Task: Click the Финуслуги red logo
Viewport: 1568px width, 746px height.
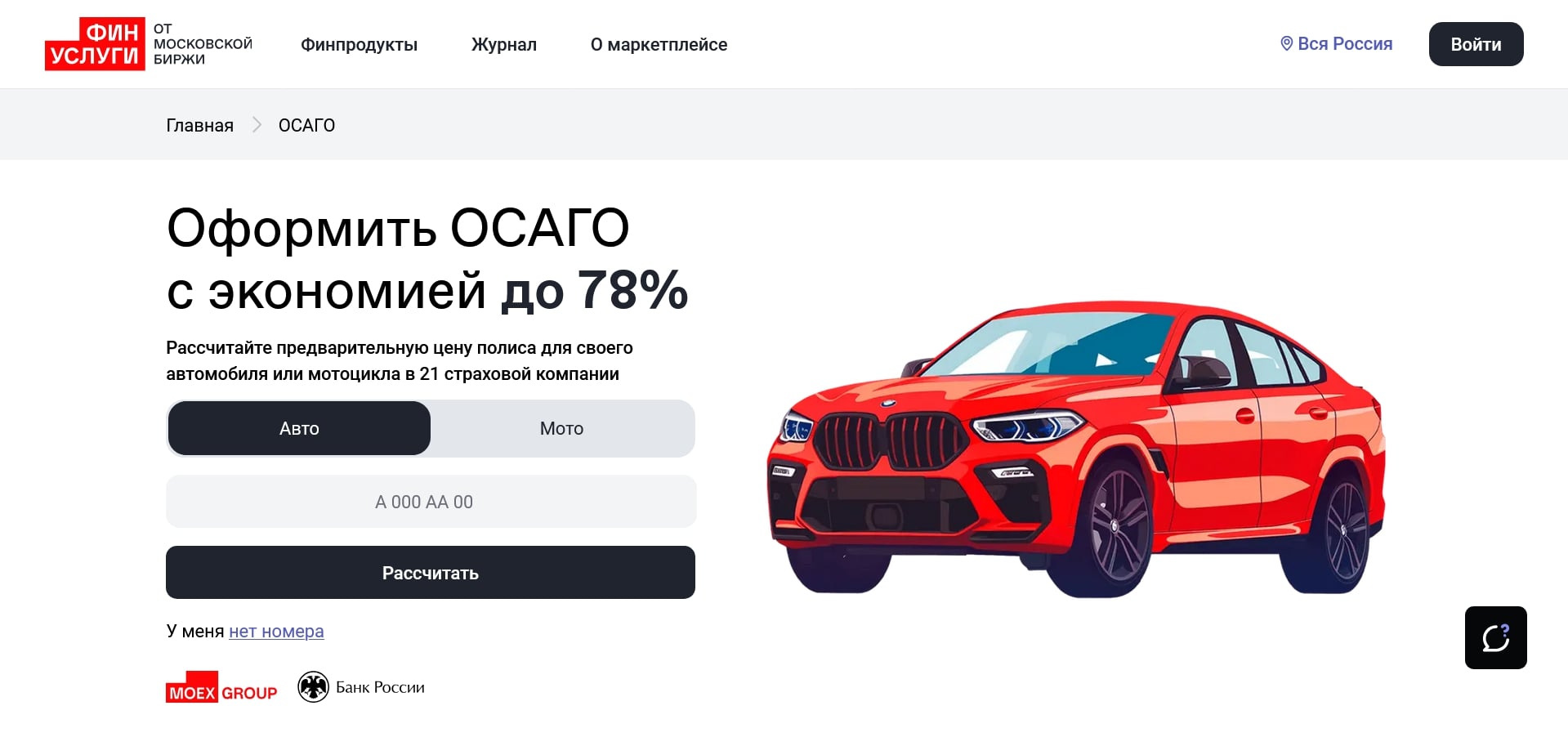Action: point(95,44)
